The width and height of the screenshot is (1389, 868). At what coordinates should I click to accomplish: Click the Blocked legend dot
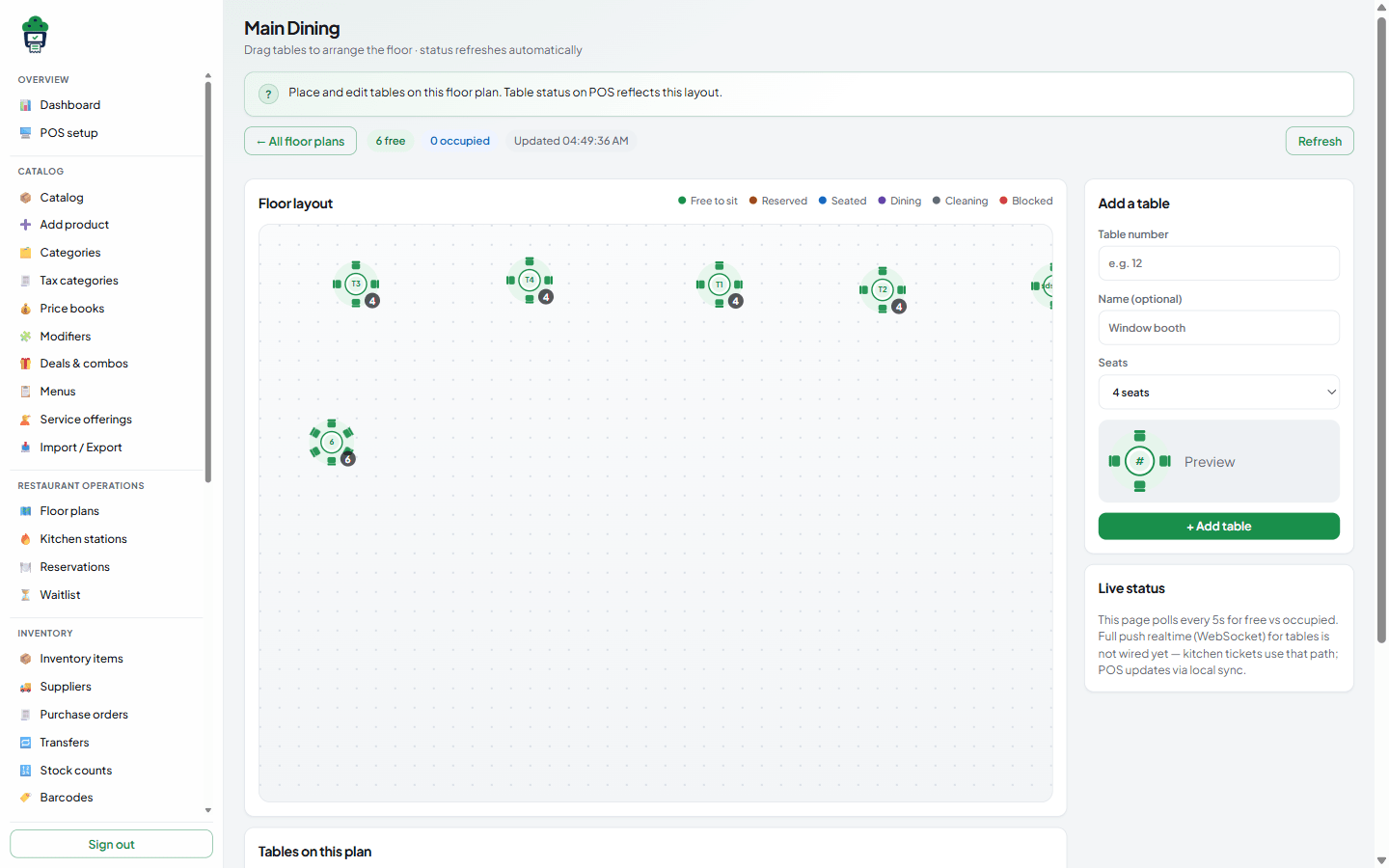[1003, 201]
